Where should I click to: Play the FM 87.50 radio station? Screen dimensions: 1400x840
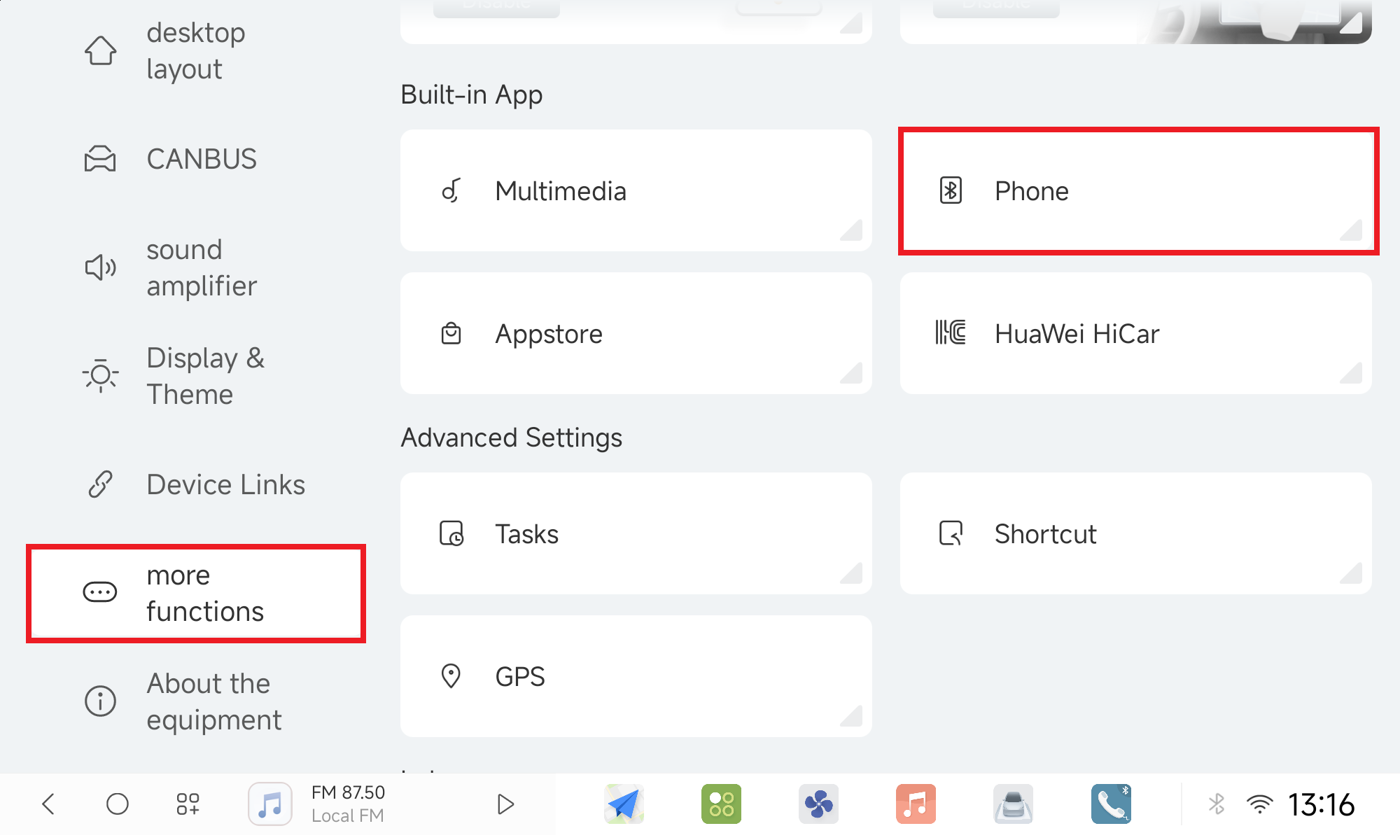click(505, 804)
